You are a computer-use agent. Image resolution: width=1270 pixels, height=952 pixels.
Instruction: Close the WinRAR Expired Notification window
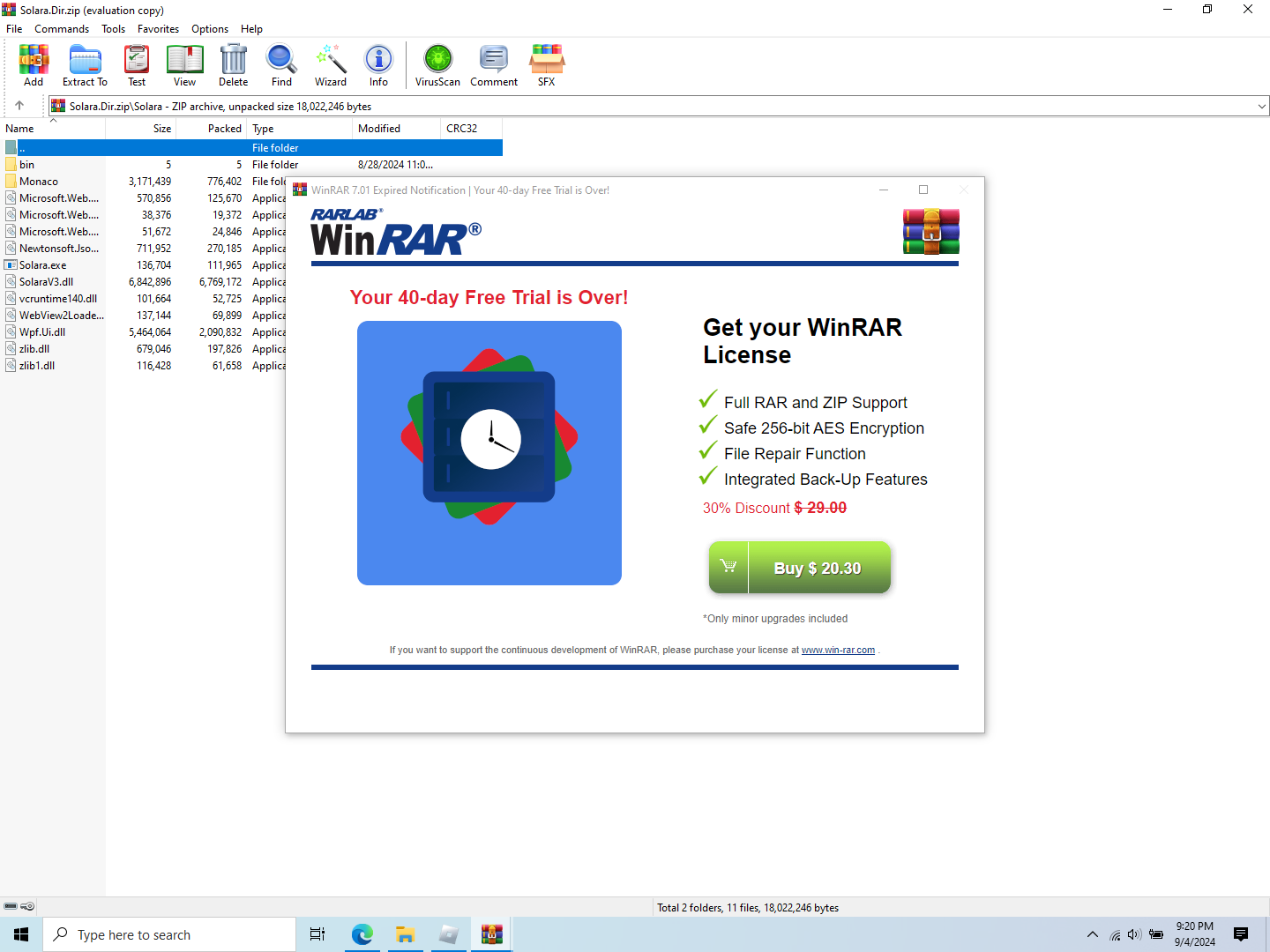tap(963, 190)
